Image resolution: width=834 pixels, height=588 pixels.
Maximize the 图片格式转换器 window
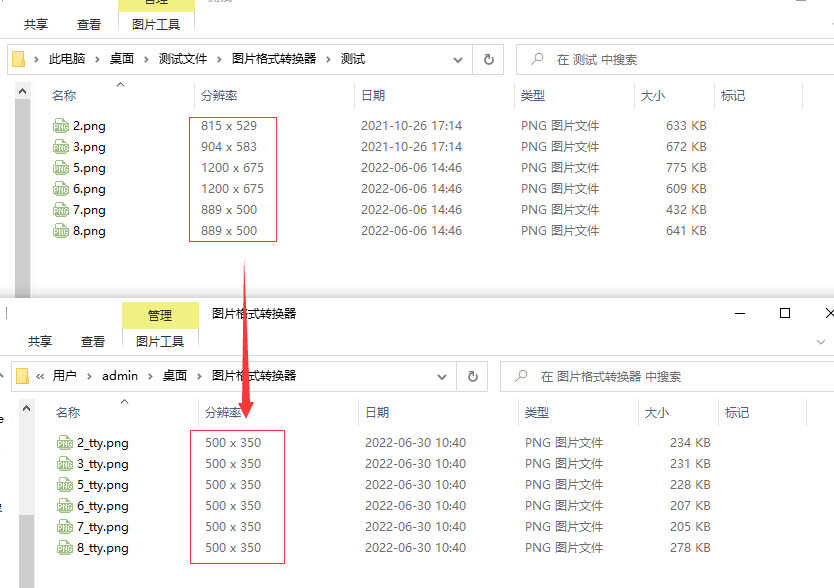pyautogui.click(x=785, y=313)
